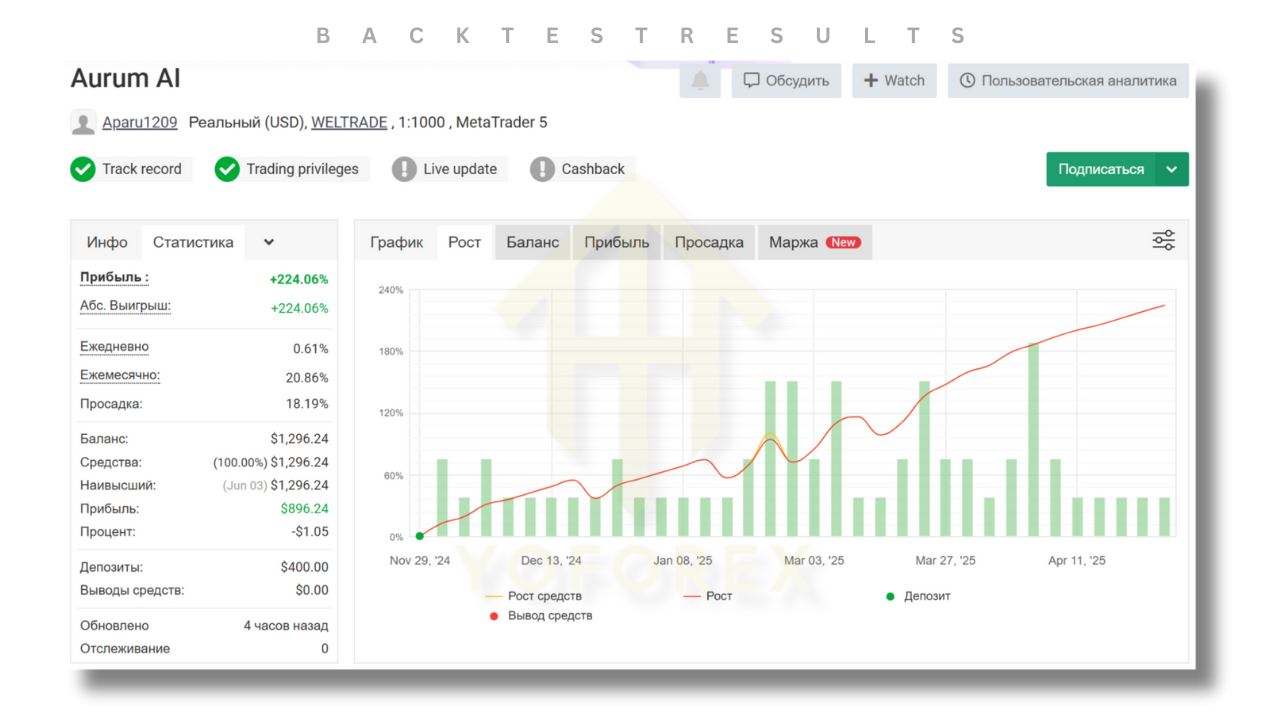
Task: Open the Просадка tab
Action: pyautogui.click(x=709, y=242)
